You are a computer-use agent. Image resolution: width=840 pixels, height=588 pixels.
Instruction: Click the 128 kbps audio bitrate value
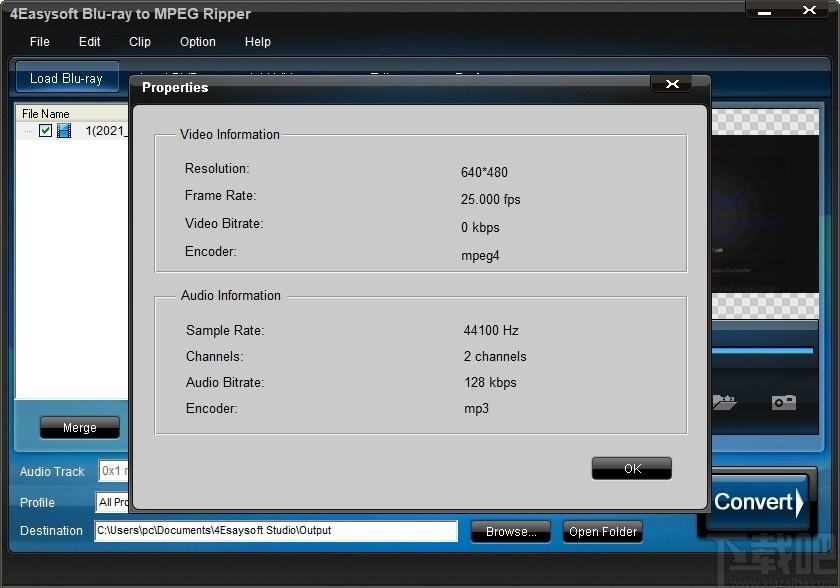[x=490, y=382]
